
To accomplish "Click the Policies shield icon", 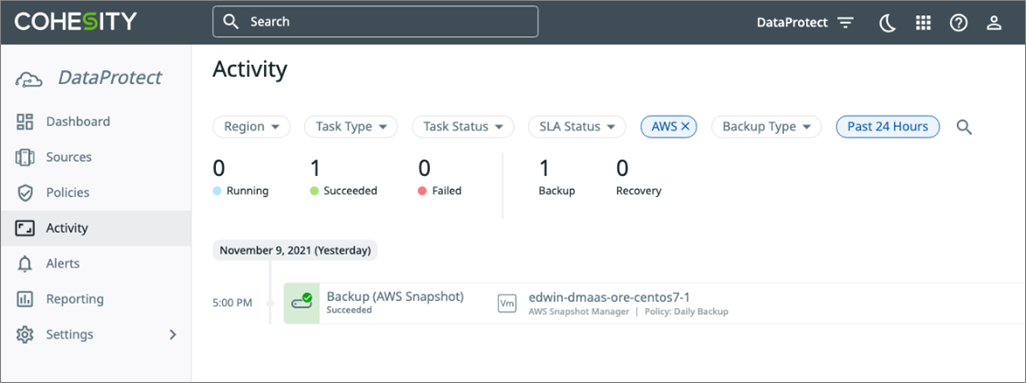I will coord(24,192).
